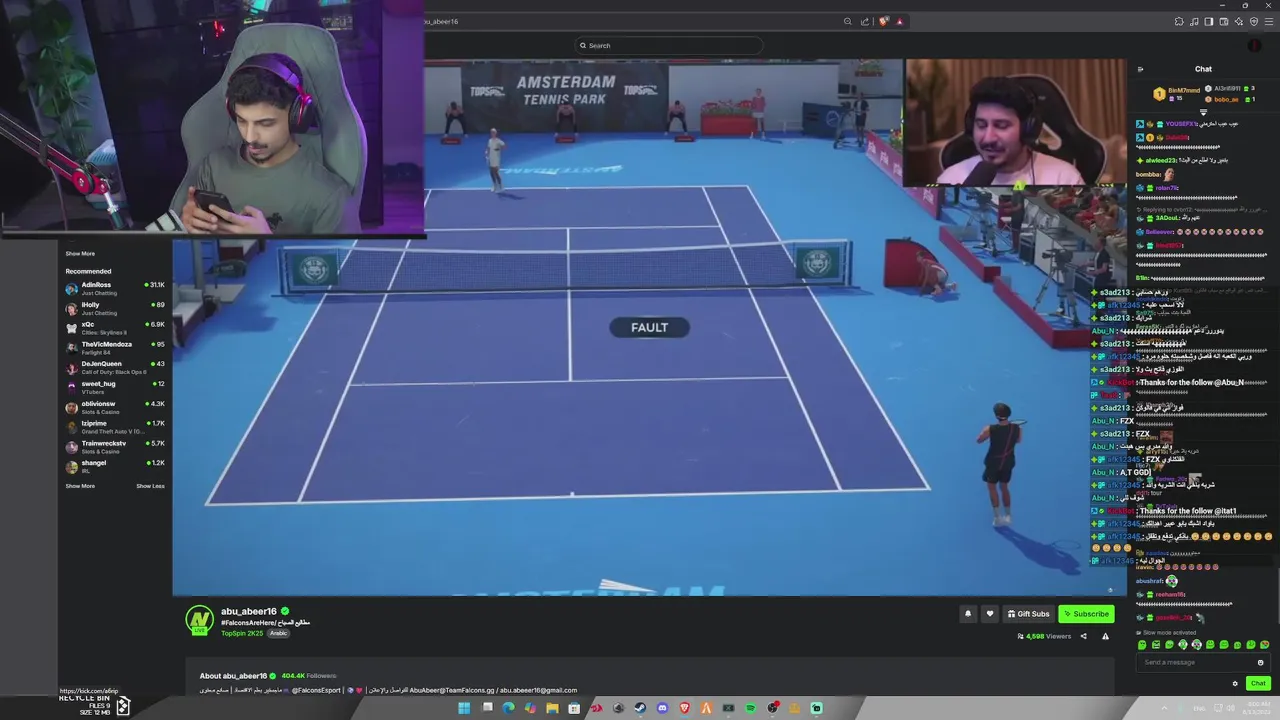Viewport: 1280px width, 720px height.
Task: Expand recommended list via lower Show More
Action: point(80,486)
